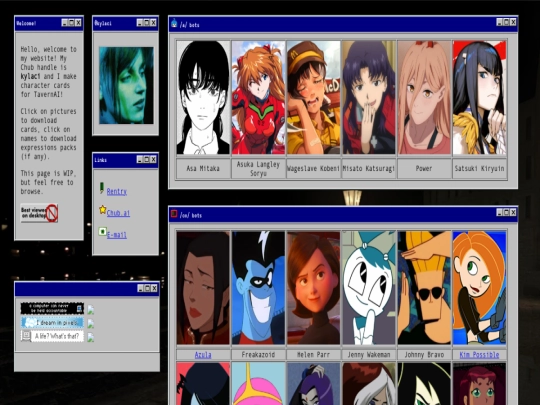Maximize the /a/ bots window

pos(506,22)
